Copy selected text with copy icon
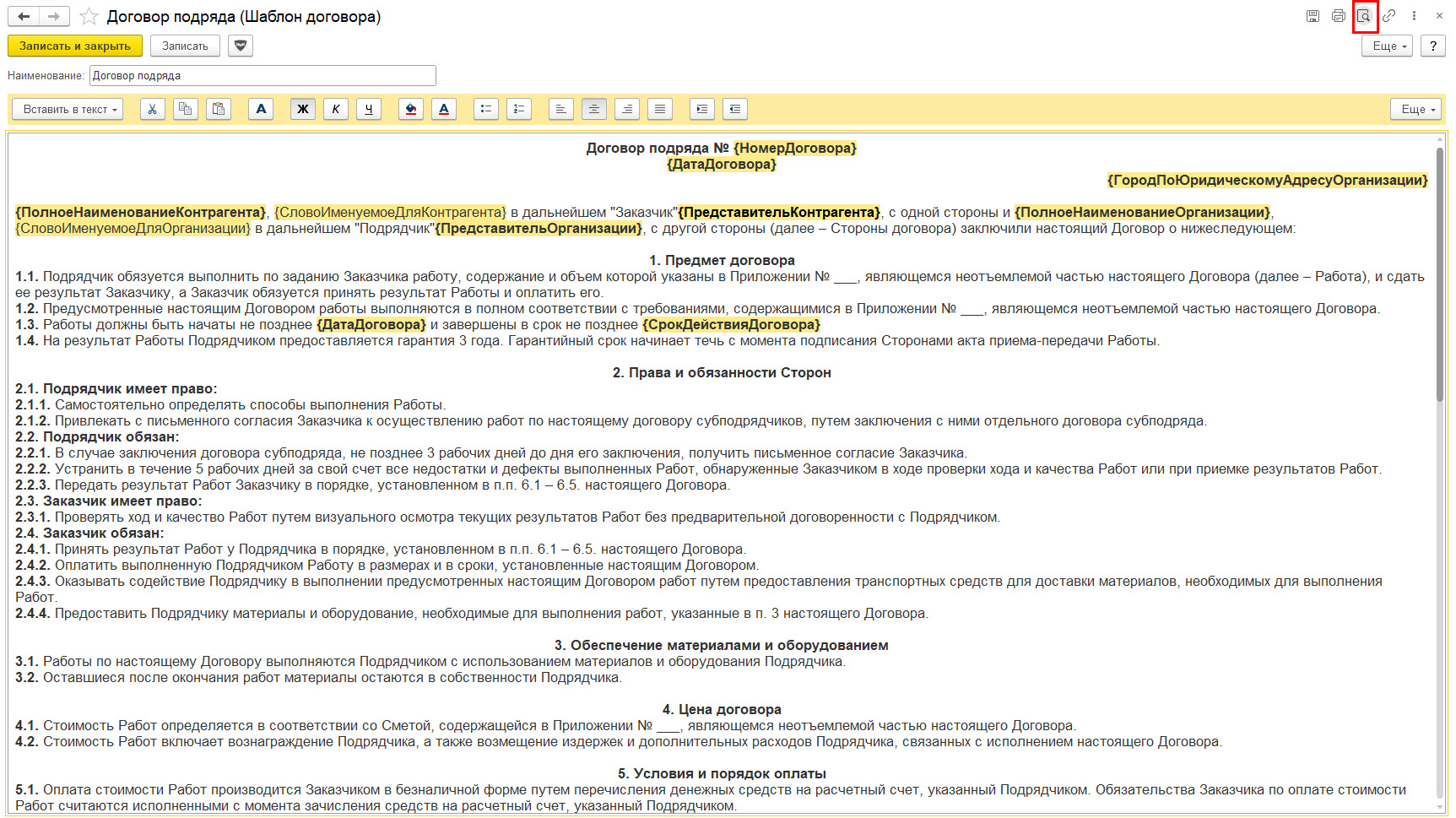Image resolution: width=1456 pixels, height=818 pixels. point(186,109)
